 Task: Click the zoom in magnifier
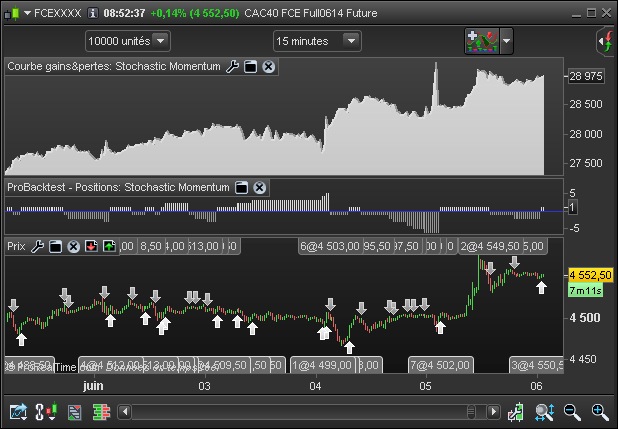[x=600, y=412]
